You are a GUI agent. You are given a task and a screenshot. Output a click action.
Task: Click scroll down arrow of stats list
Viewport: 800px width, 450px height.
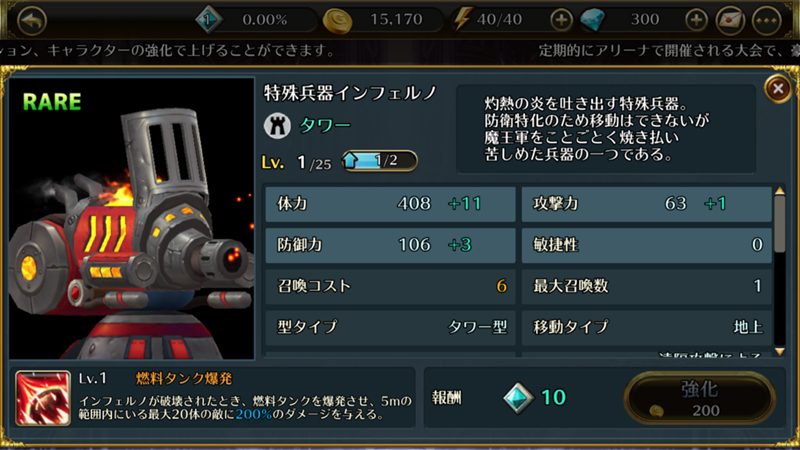pos(780,352)
